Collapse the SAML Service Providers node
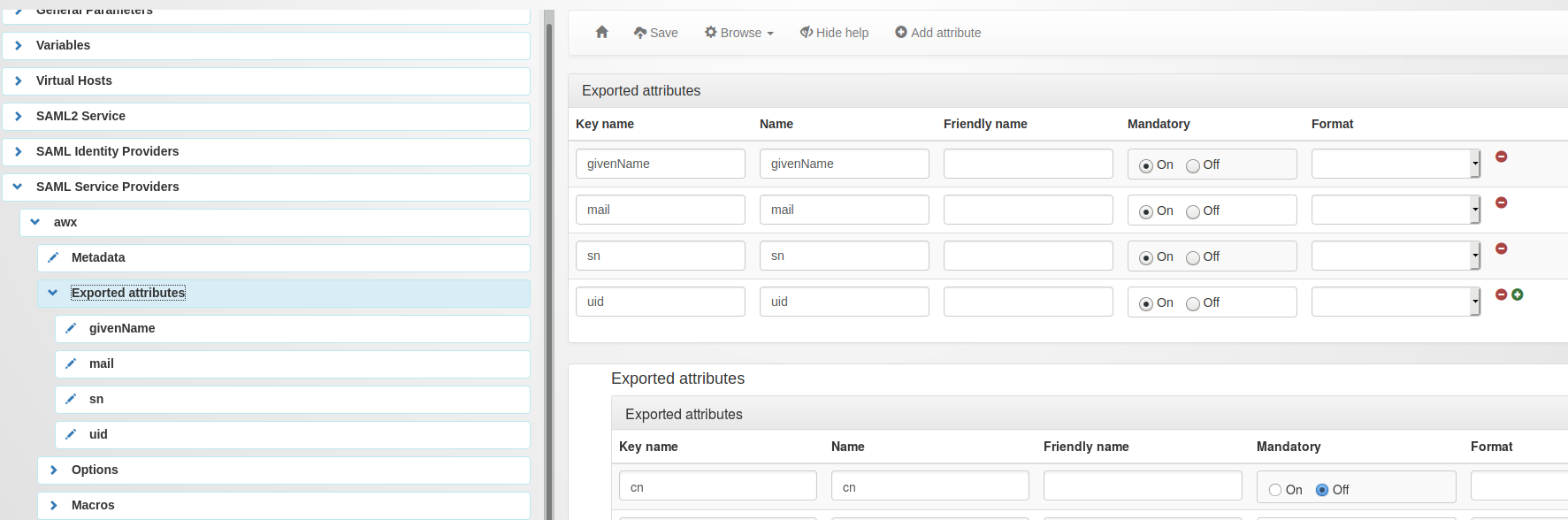 coord(18,187)
